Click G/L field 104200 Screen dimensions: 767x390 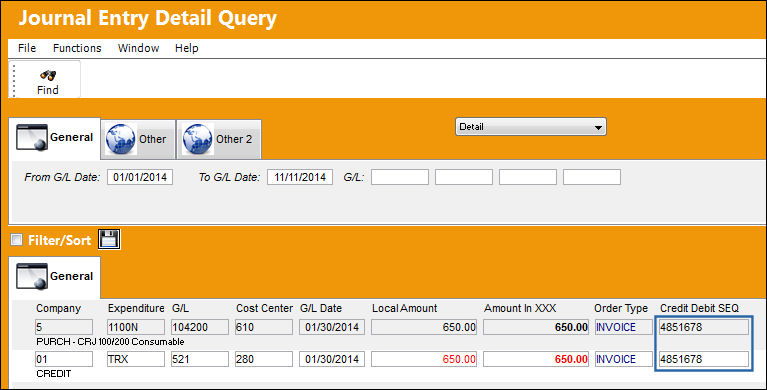(200, 327)
